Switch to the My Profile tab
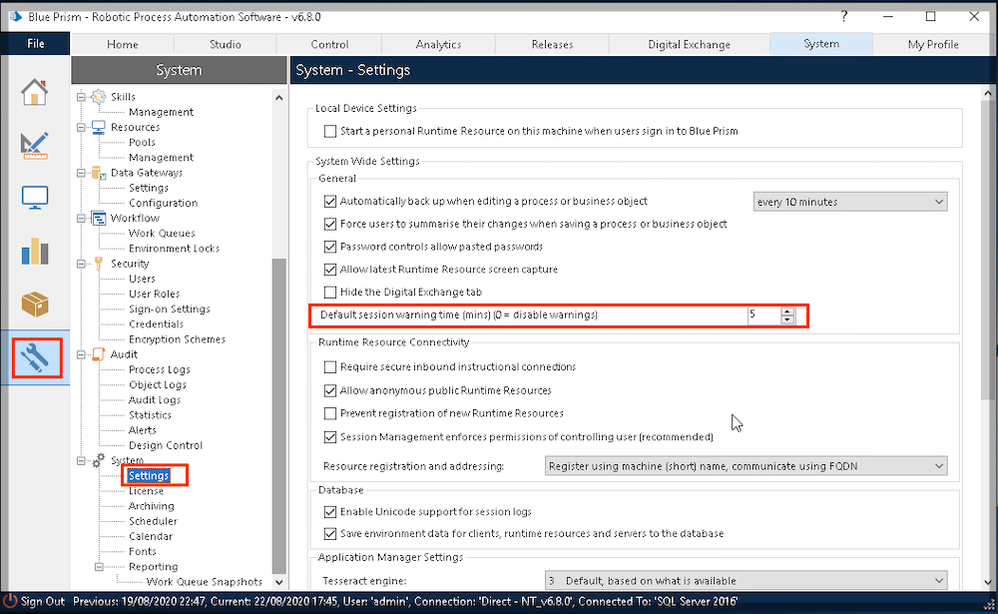This screenshot has width=998, height=614. click(933, 45)
